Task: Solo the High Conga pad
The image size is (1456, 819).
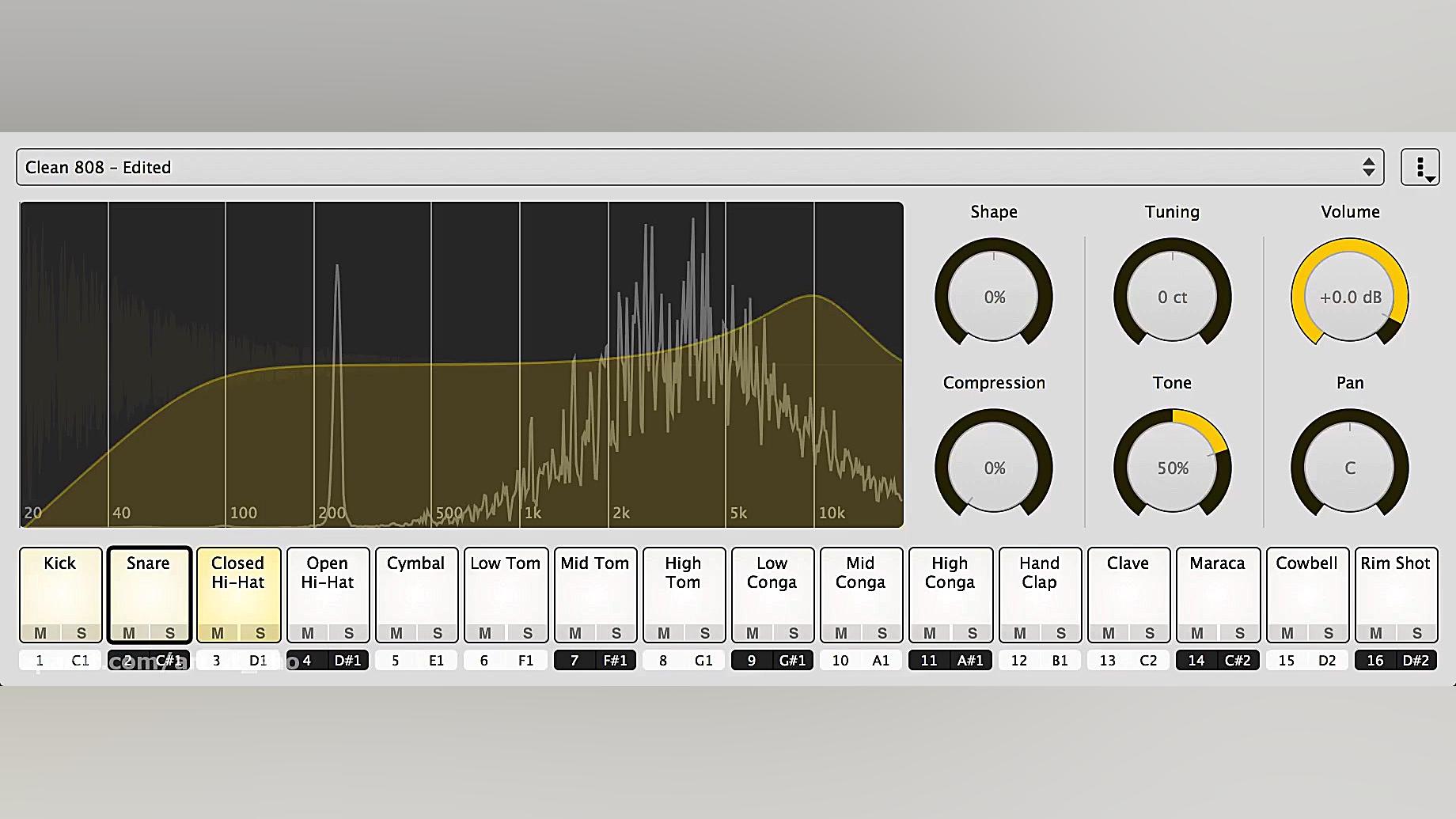Action: 973,633
